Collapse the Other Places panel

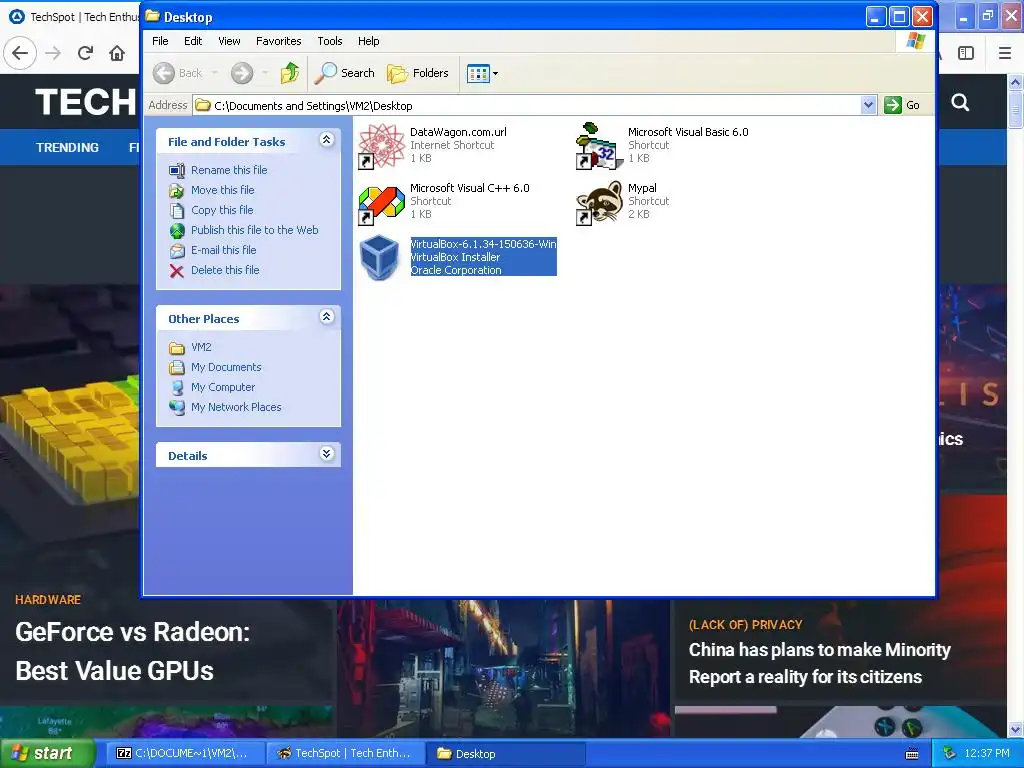tap(327, 317)
